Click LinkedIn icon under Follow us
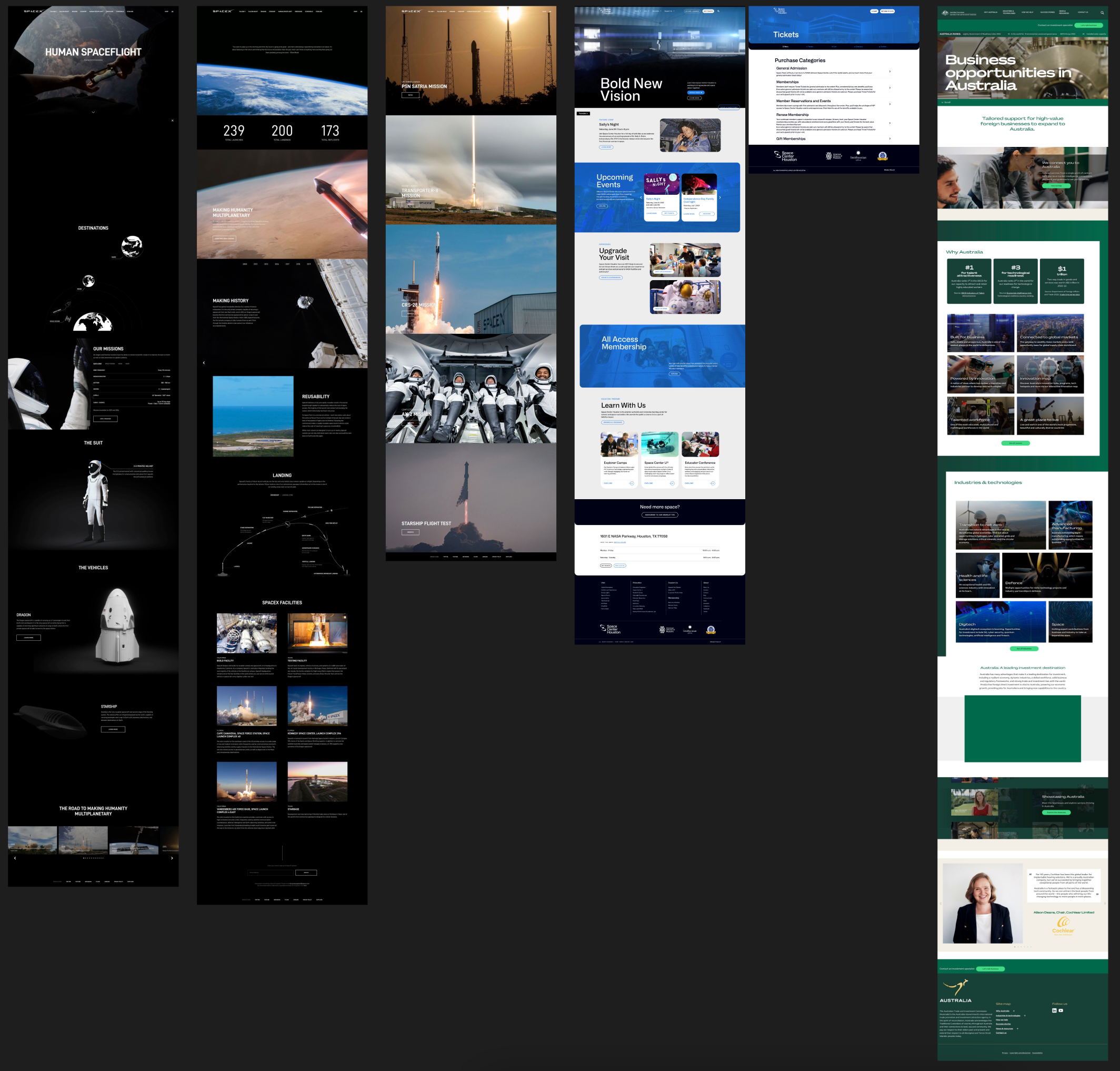This screenshot has width=1120, height=1071. (x=1054, y=1010)
